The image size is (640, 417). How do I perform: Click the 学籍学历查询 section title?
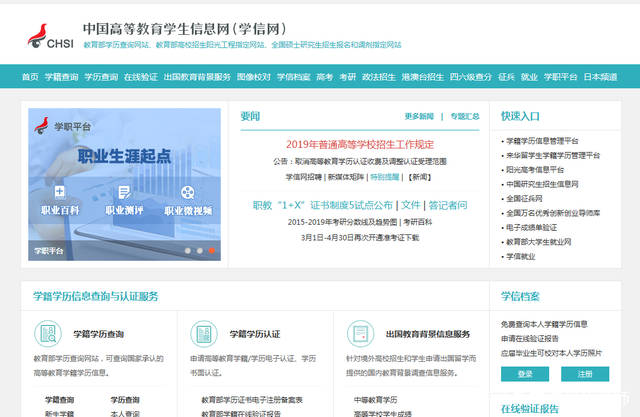pyautogui.click(x=98, y=334)
